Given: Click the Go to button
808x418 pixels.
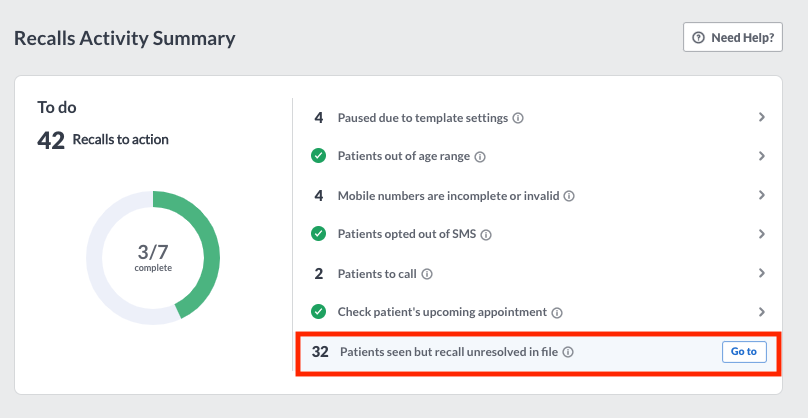Looking at the screenshot, I should [744, 352].
